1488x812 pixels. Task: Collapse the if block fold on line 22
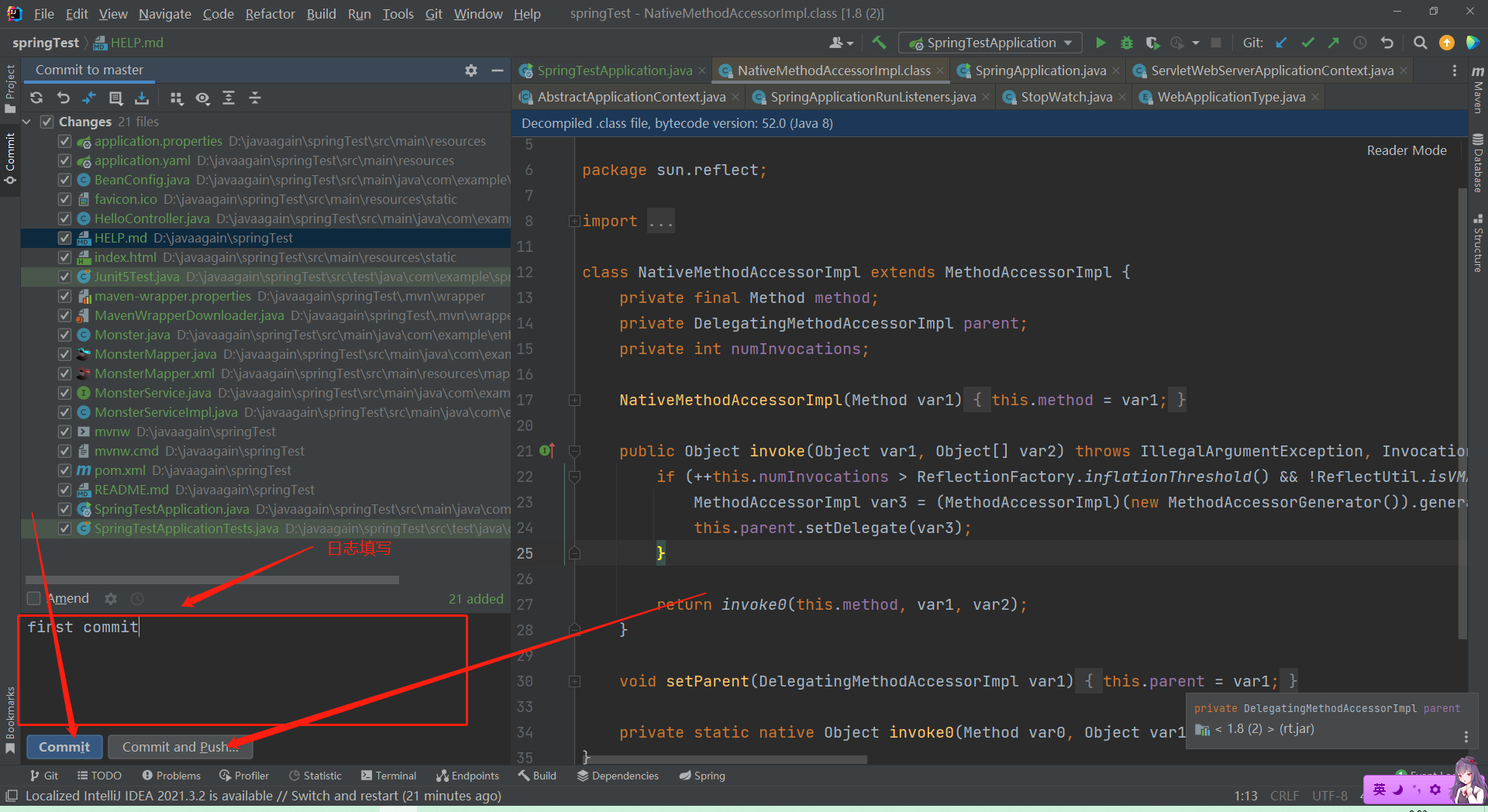pos(574,477)
